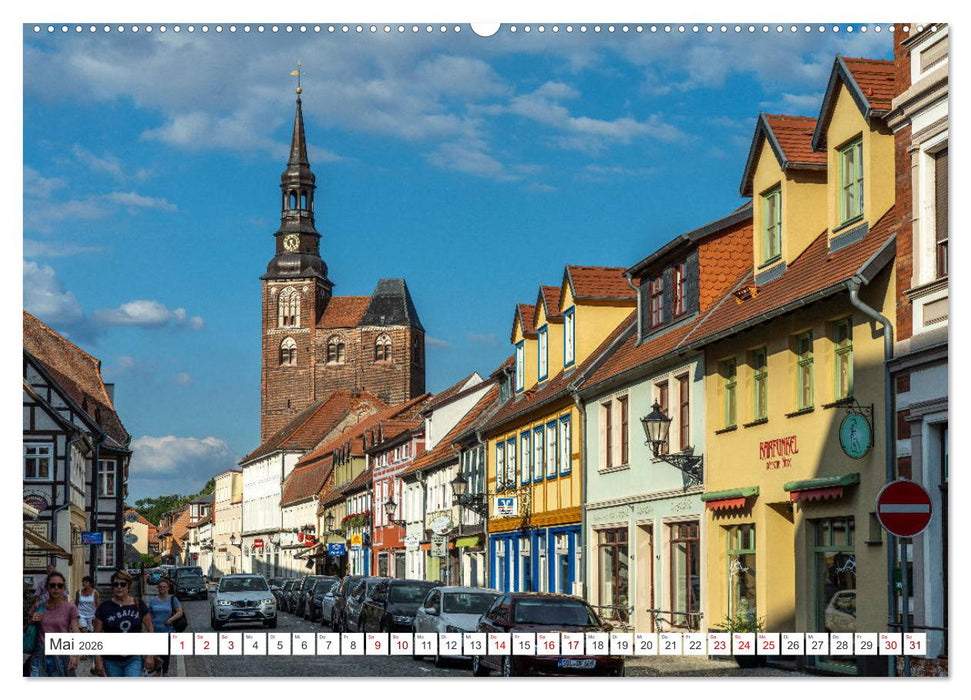The width and height of the screenshot is (971, 700).
Task: Expand the date cell for the 1st
Action: [181, 644]
